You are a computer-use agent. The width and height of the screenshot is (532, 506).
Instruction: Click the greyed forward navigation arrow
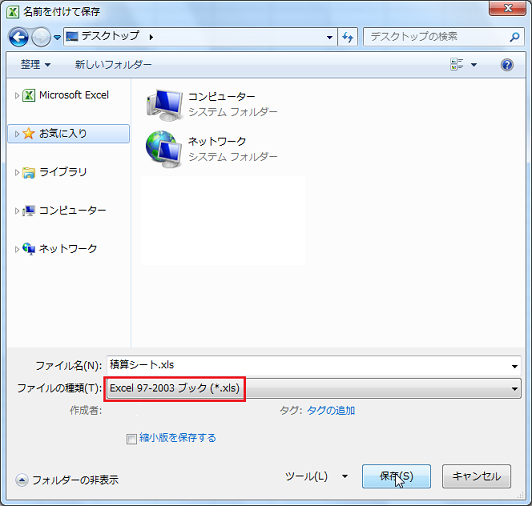pyautogui.click(x=41, y=37)
